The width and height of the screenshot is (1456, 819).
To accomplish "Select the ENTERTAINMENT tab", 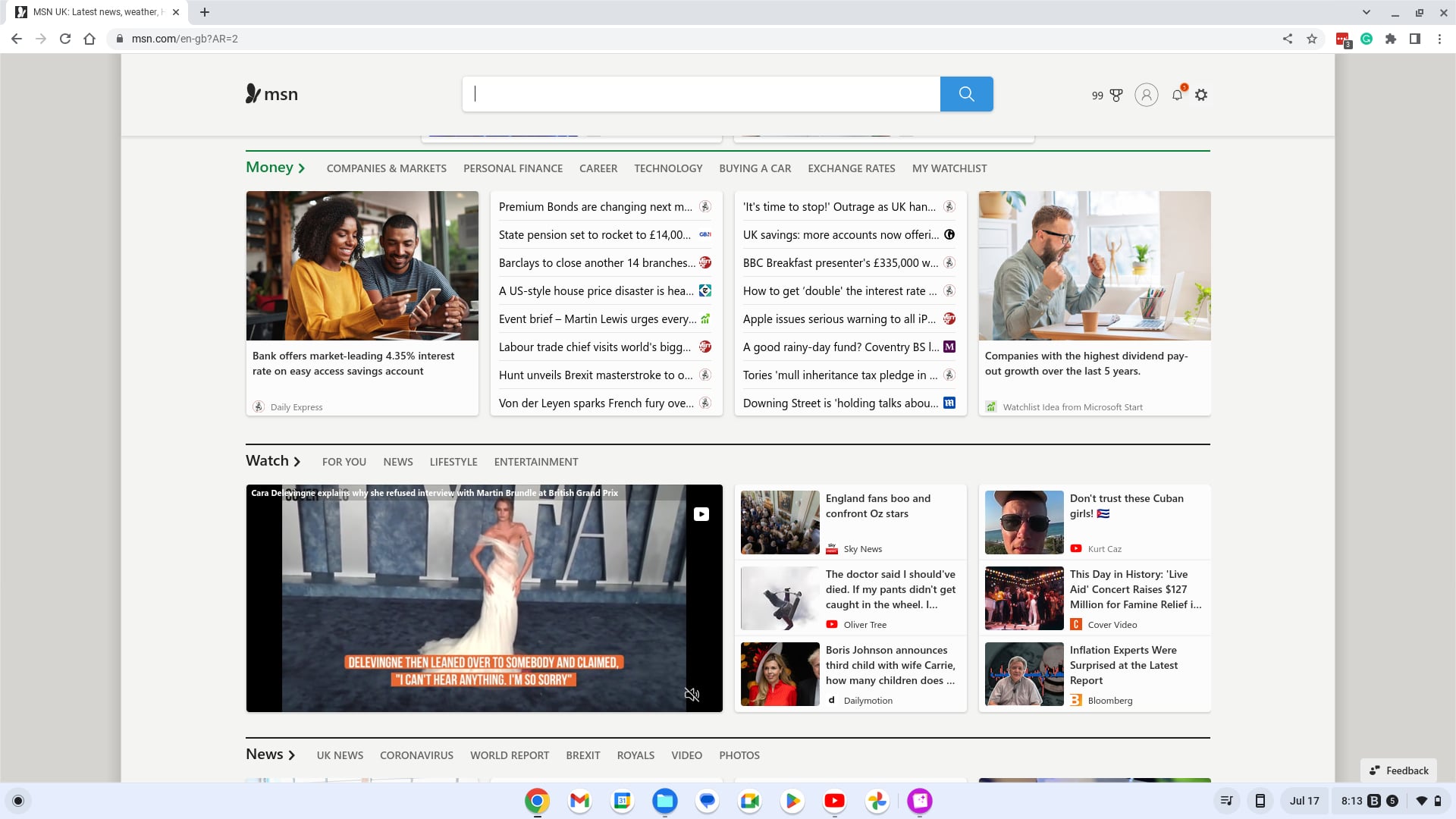I will click(x=537, y=461).
